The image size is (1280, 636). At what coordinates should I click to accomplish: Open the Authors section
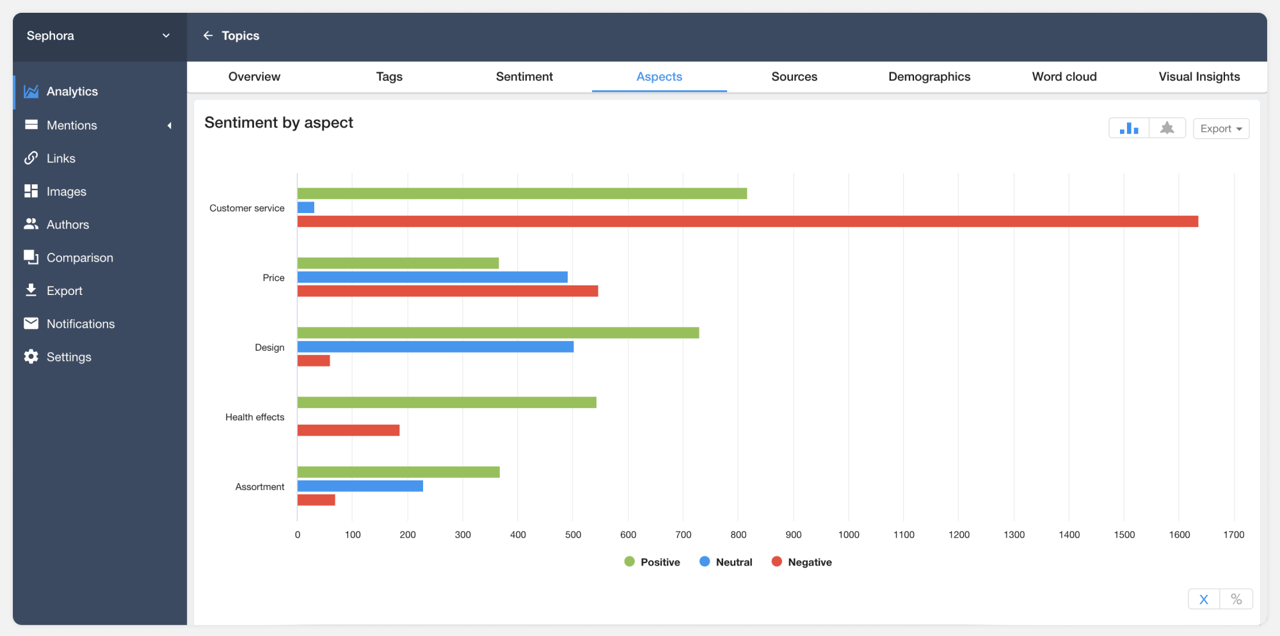[66, 224]
